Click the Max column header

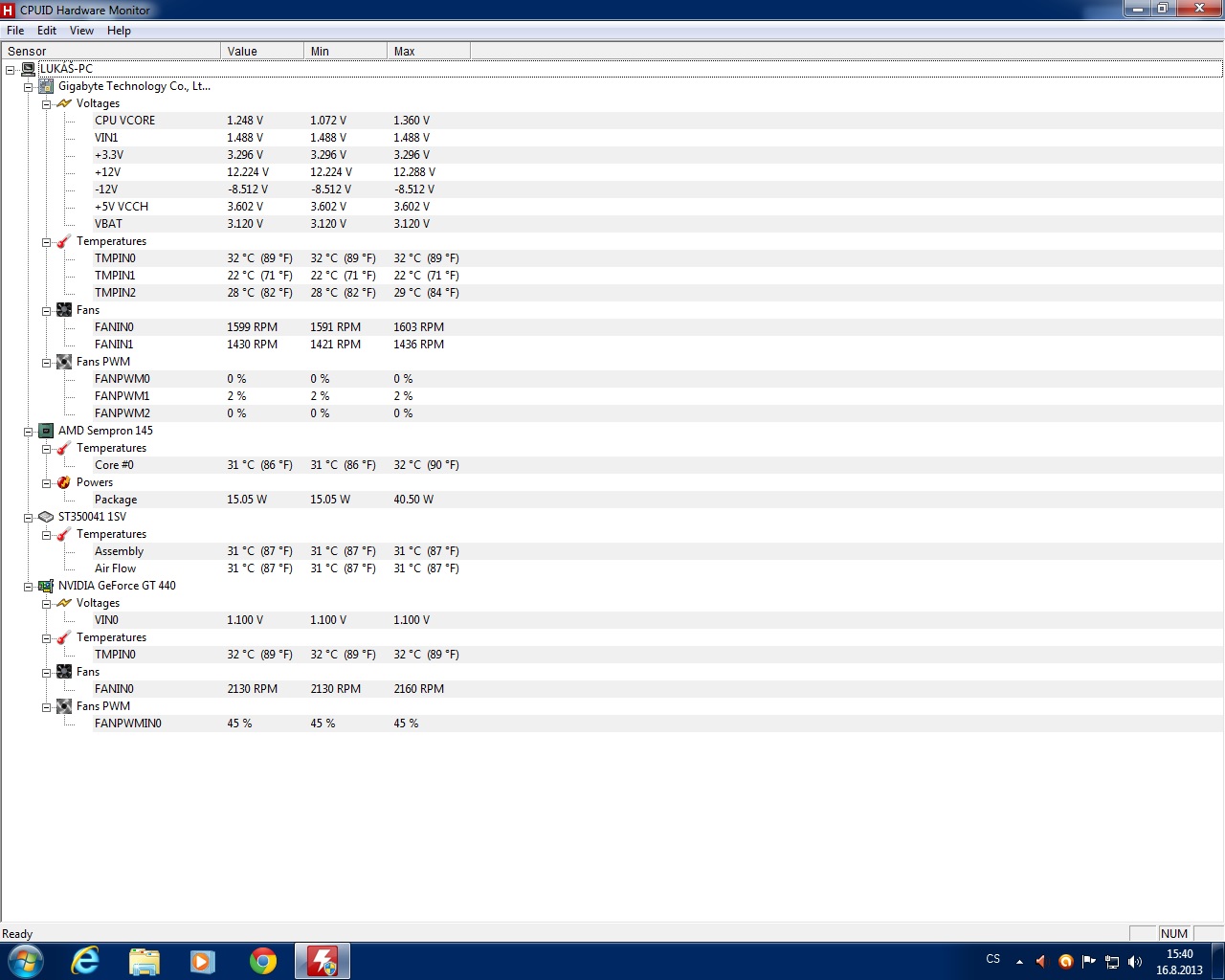(x=429, y=51)
